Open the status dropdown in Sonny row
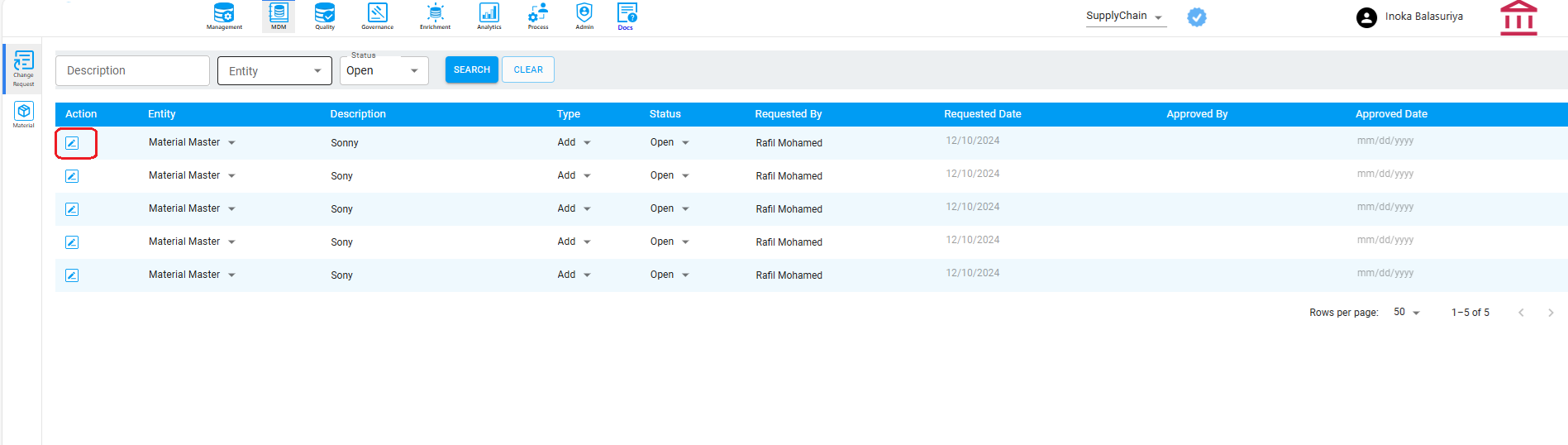 670,142
